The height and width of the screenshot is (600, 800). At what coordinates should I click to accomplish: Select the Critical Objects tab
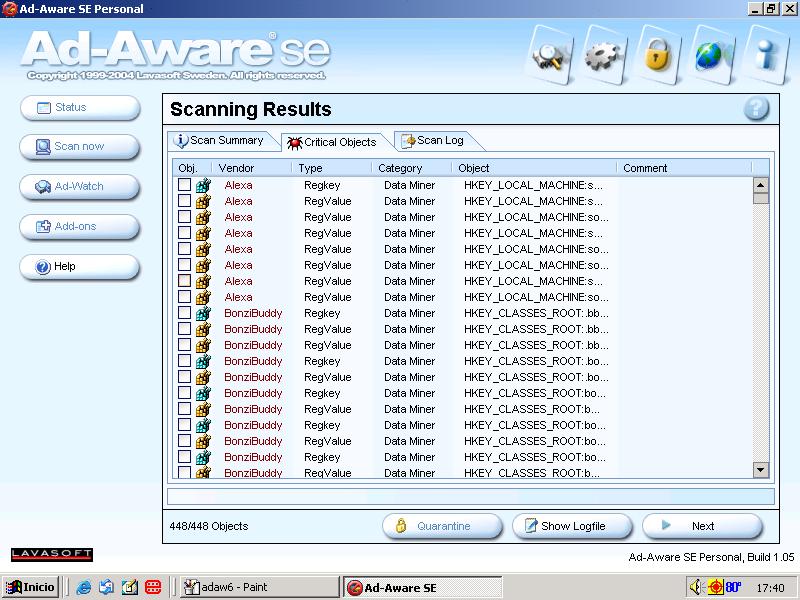click(x=335, y=142)
